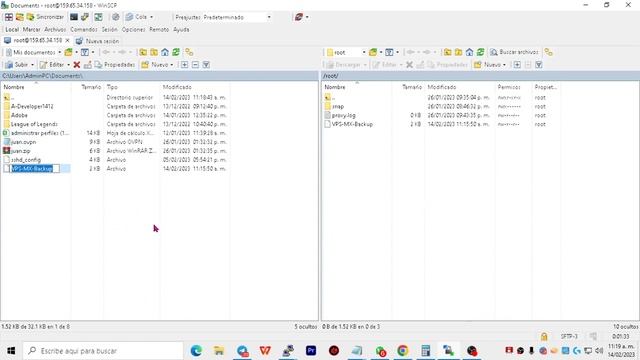The width and height of the screenshot is (640, 360).
Task: Select the sshd_config file
Action: click(x=26, y=160)
